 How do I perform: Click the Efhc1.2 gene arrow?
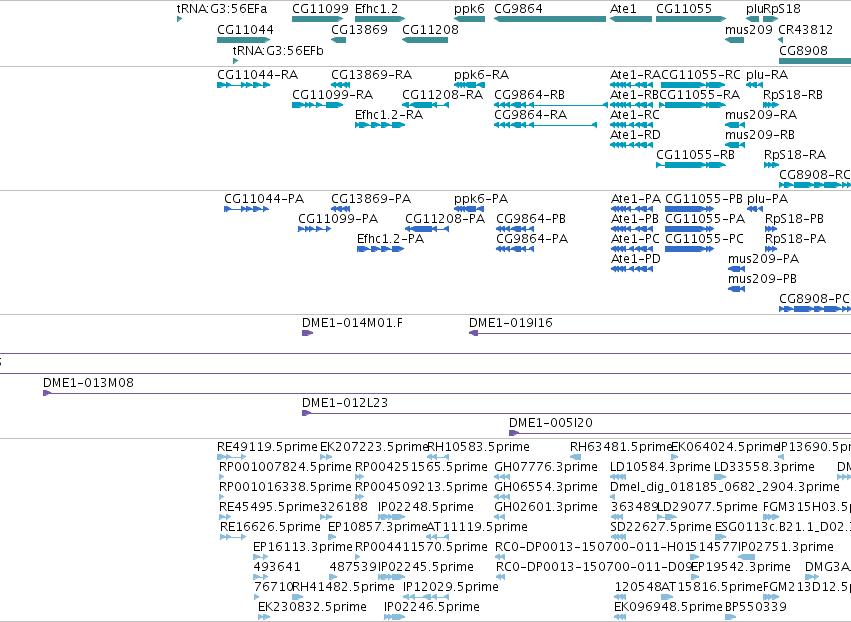pyautogui.click(x=380, y=19)
